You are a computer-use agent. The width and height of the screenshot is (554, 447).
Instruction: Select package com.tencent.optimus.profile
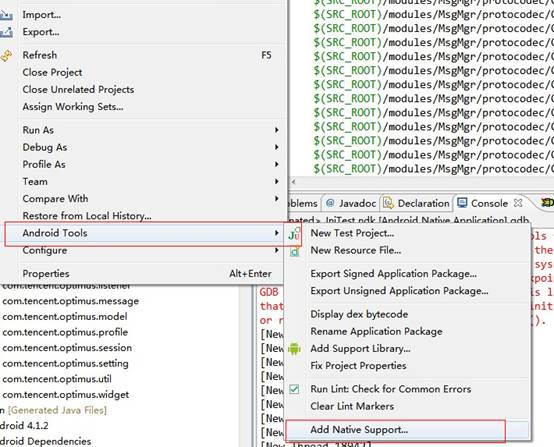tap(65, 332)
